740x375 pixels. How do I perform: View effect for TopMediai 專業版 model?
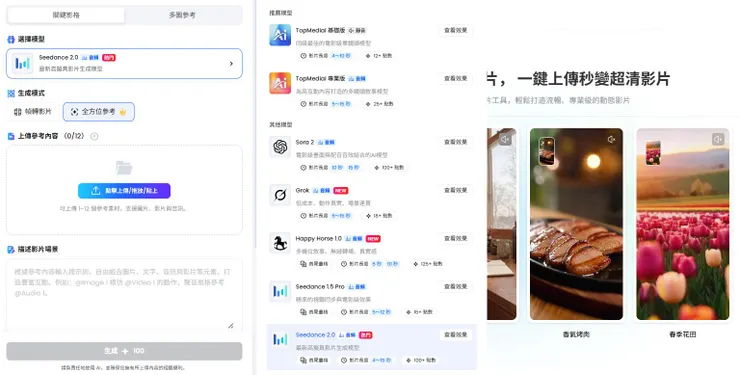click(x=455, y=78)
